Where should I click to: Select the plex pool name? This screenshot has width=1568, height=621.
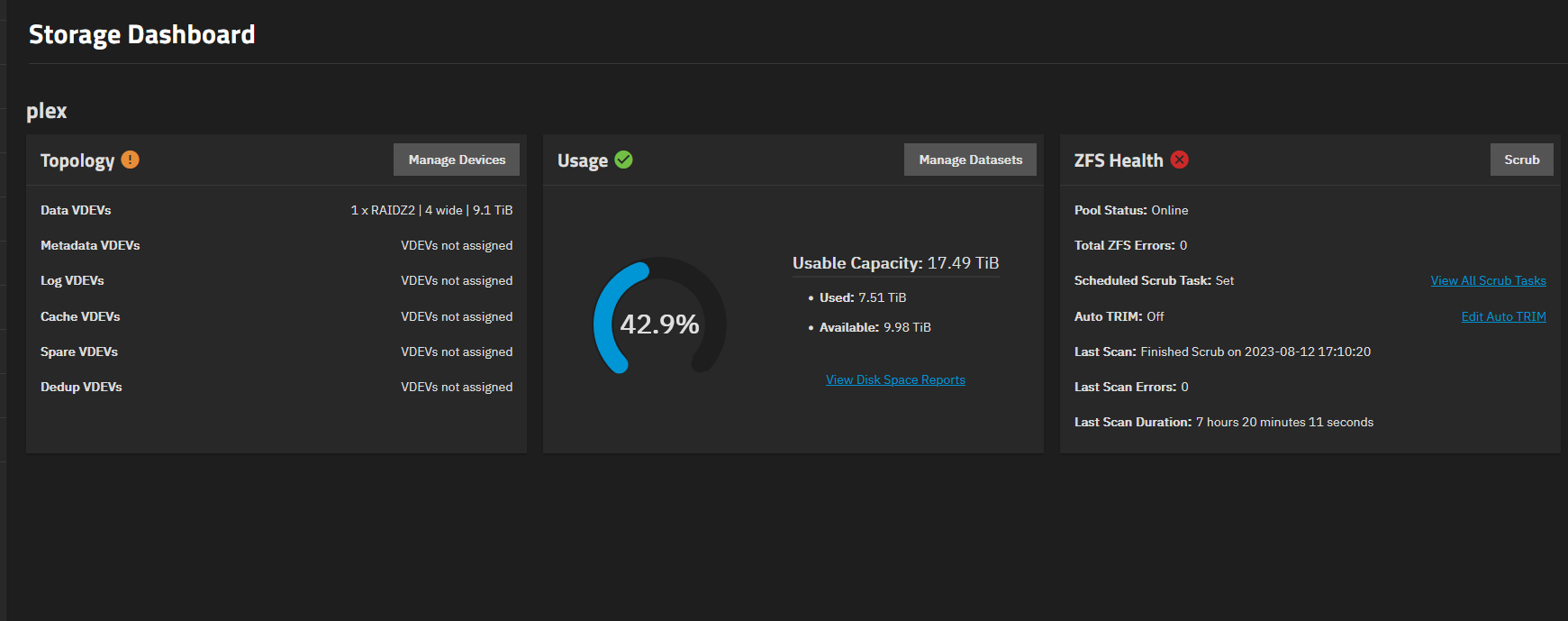[x=47, y=111]
